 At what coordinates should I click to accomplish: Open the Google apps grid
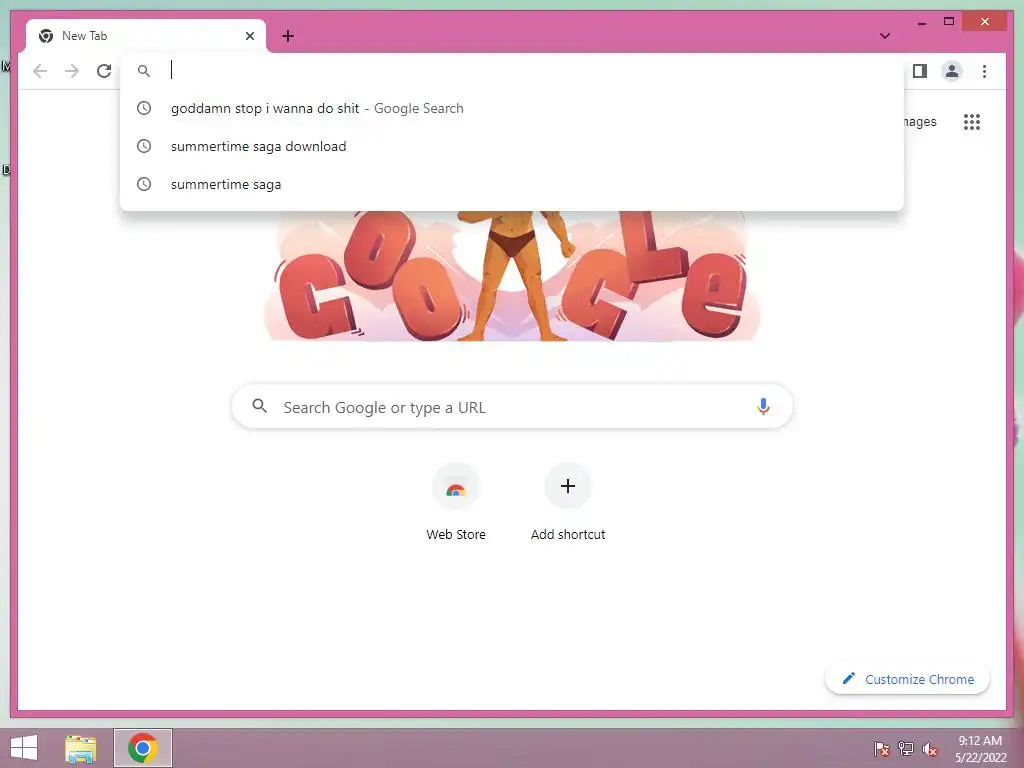point(972,121)
